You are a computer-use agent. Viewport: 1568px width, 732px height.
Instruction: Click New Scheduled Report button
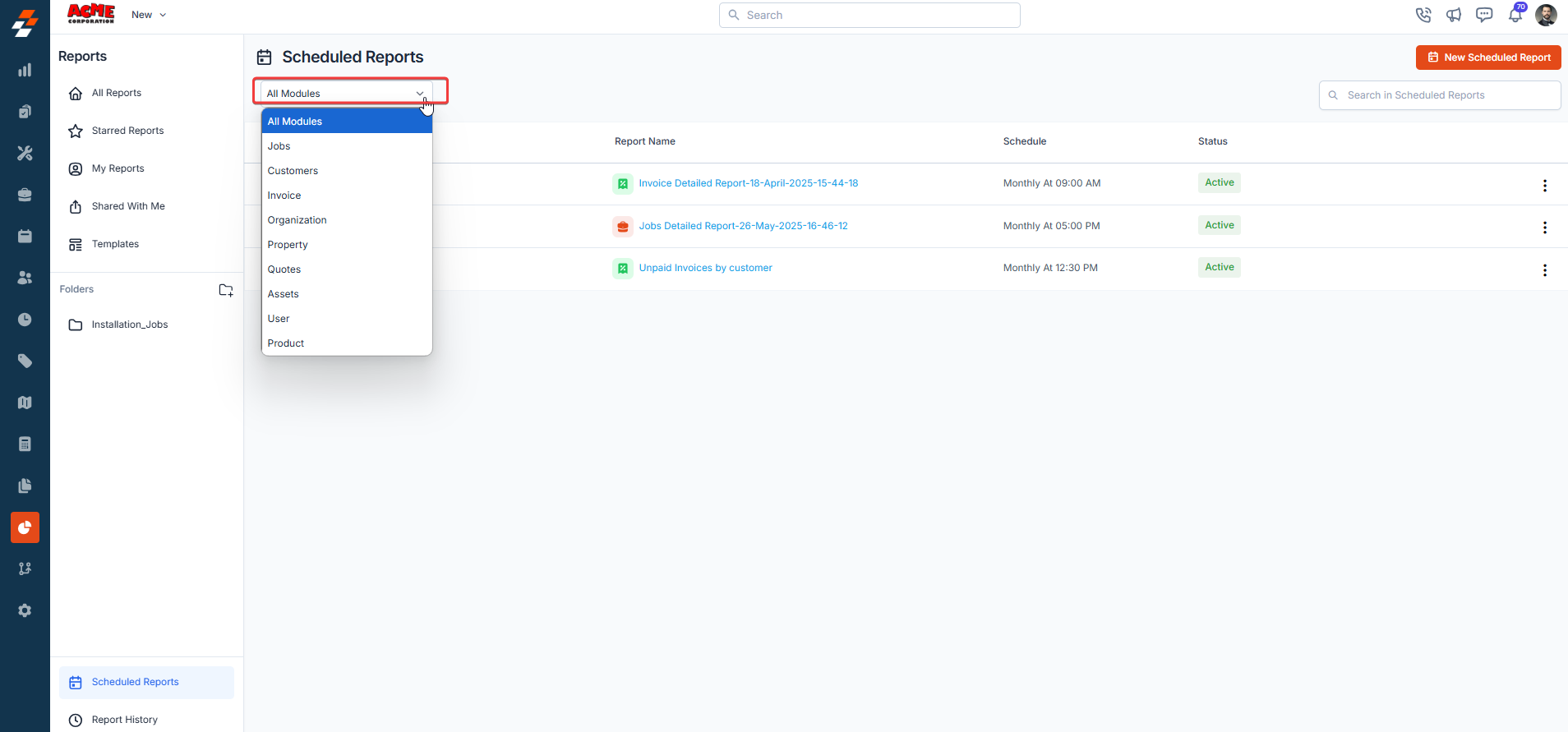pos(1488,58)
